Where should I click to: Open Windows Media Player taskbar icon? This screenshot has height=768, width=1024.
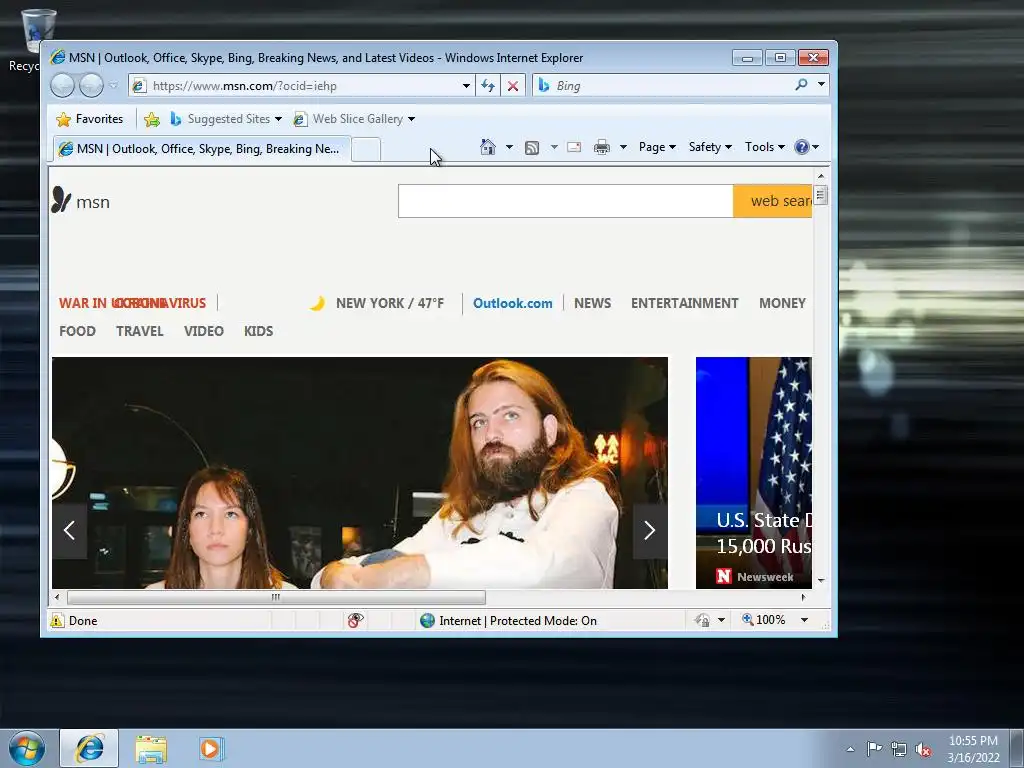[x=210, y=748]
